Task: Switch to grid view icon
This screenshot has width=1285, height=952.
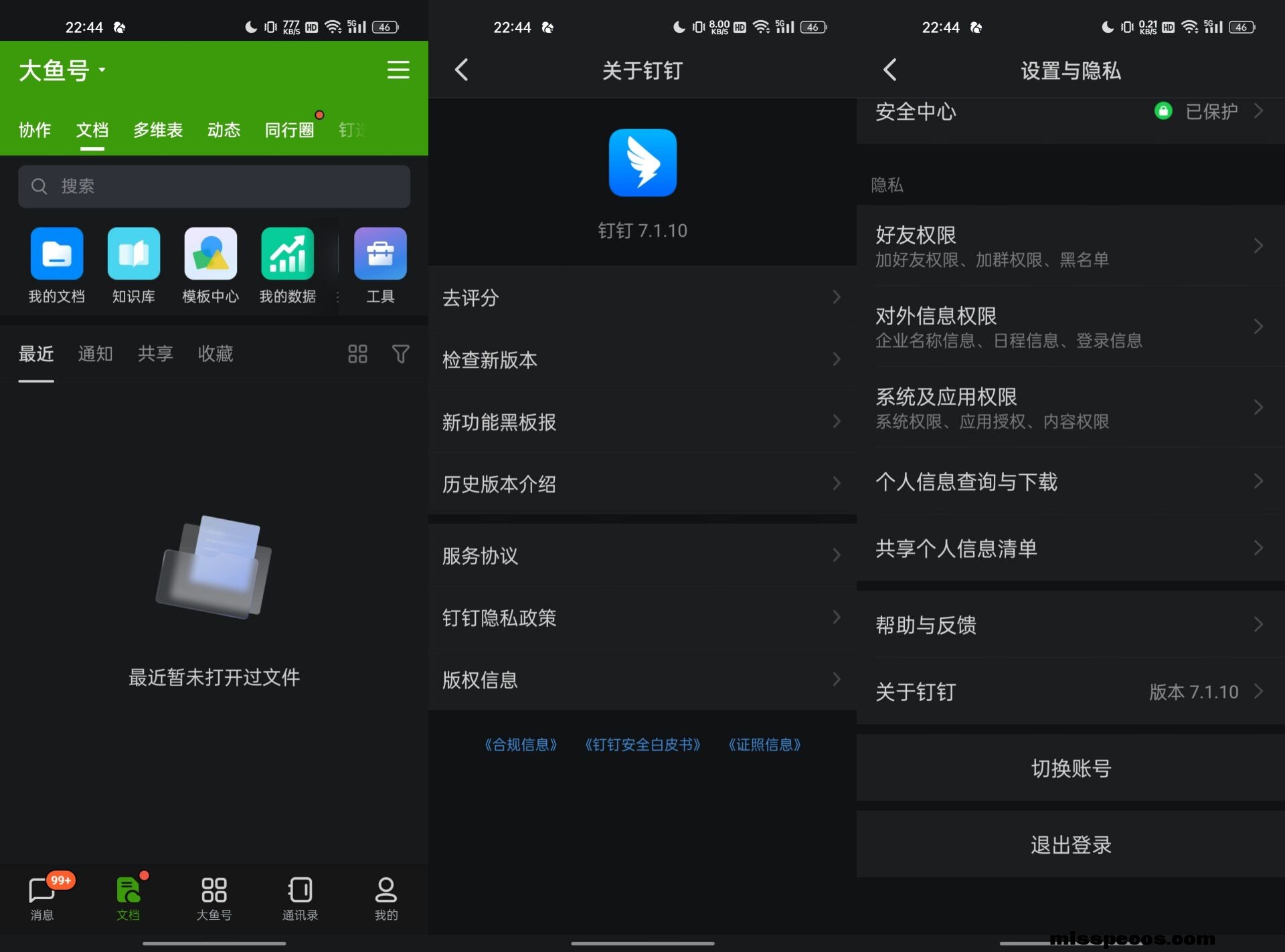Action: 357,354
